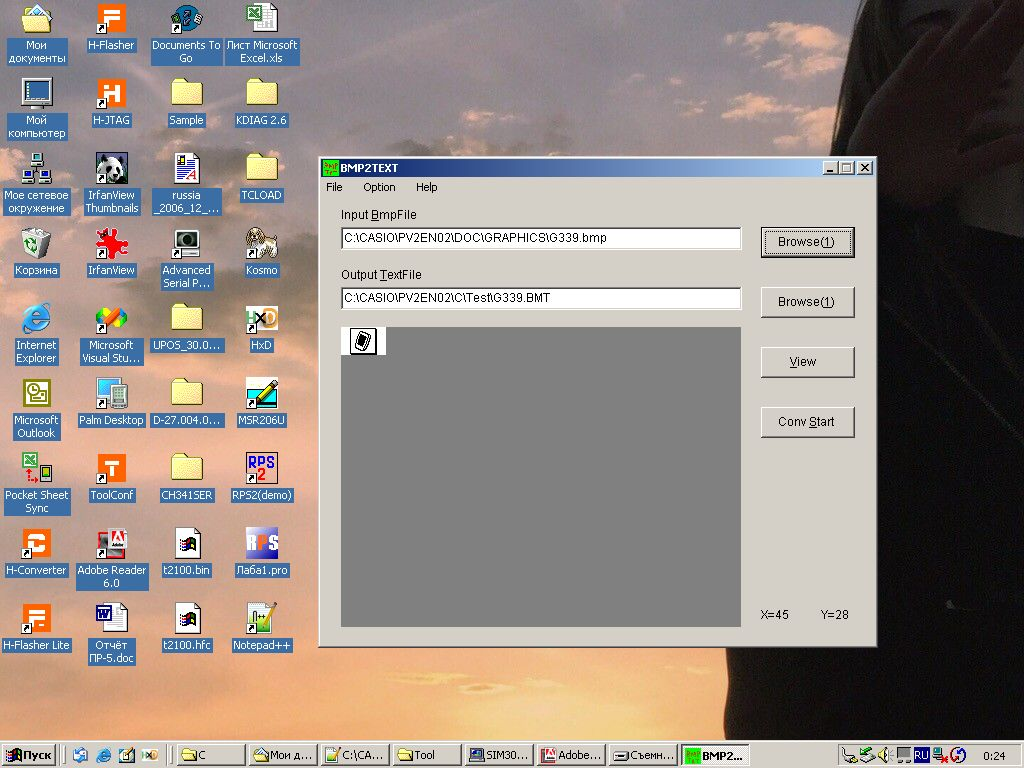Viewport: 1024px width, 768px height.
Task: Switch to Adobe taskbar window
Action: [x=571, y=756]
